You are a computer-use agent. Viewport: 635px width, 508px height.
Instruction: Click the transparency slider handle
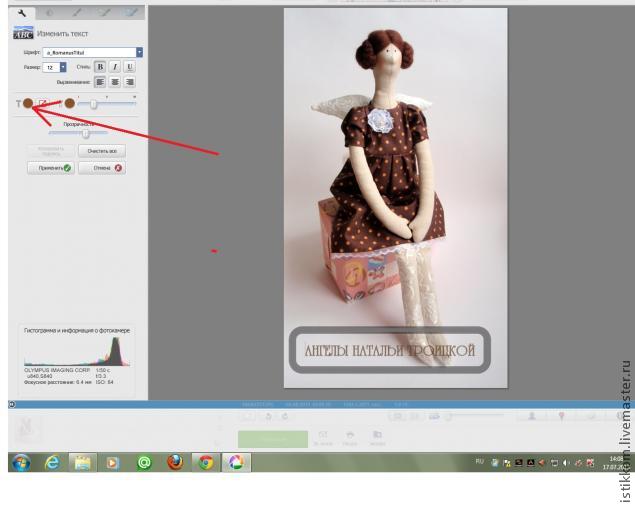(x=85, y=133)
